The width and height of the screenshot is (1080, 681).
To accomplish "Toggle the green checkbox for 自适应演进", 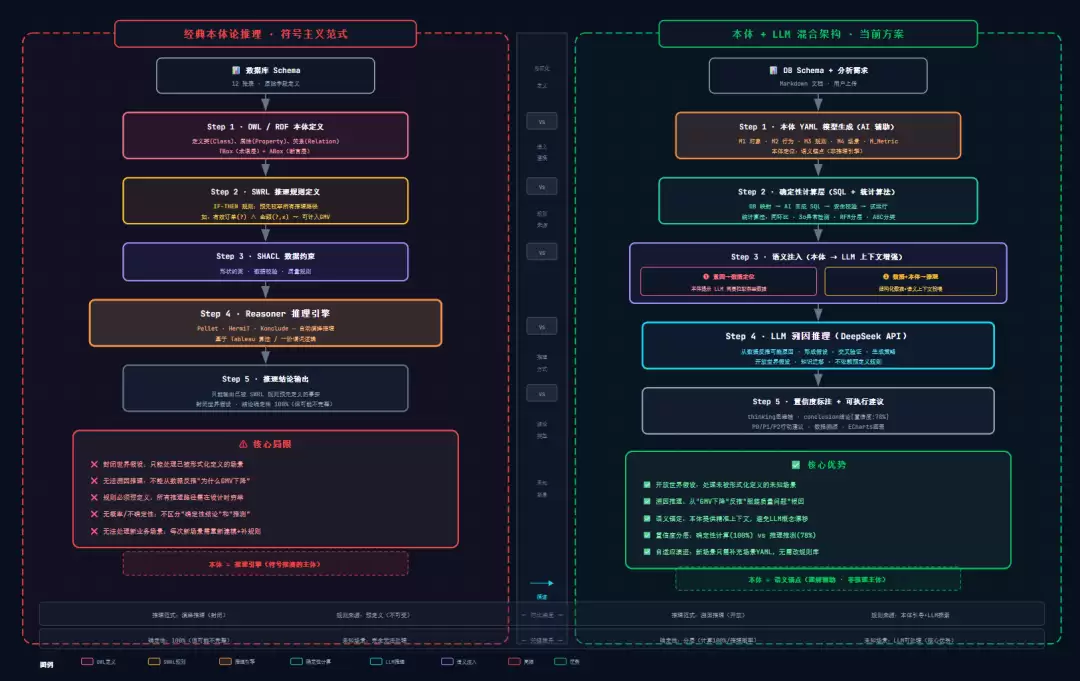I will click(x=647, y=552).
